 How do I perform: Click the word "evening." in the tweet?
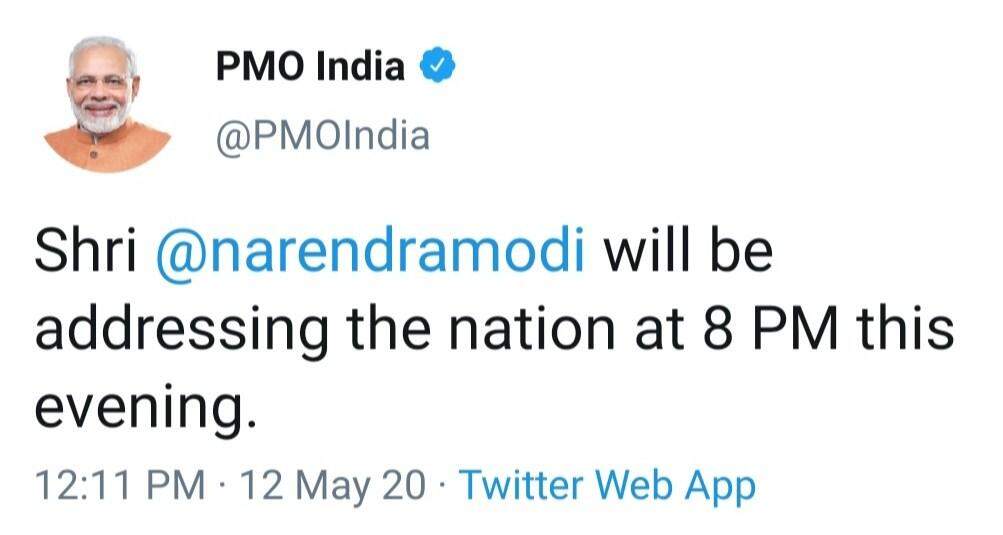[x=139, y=407]
